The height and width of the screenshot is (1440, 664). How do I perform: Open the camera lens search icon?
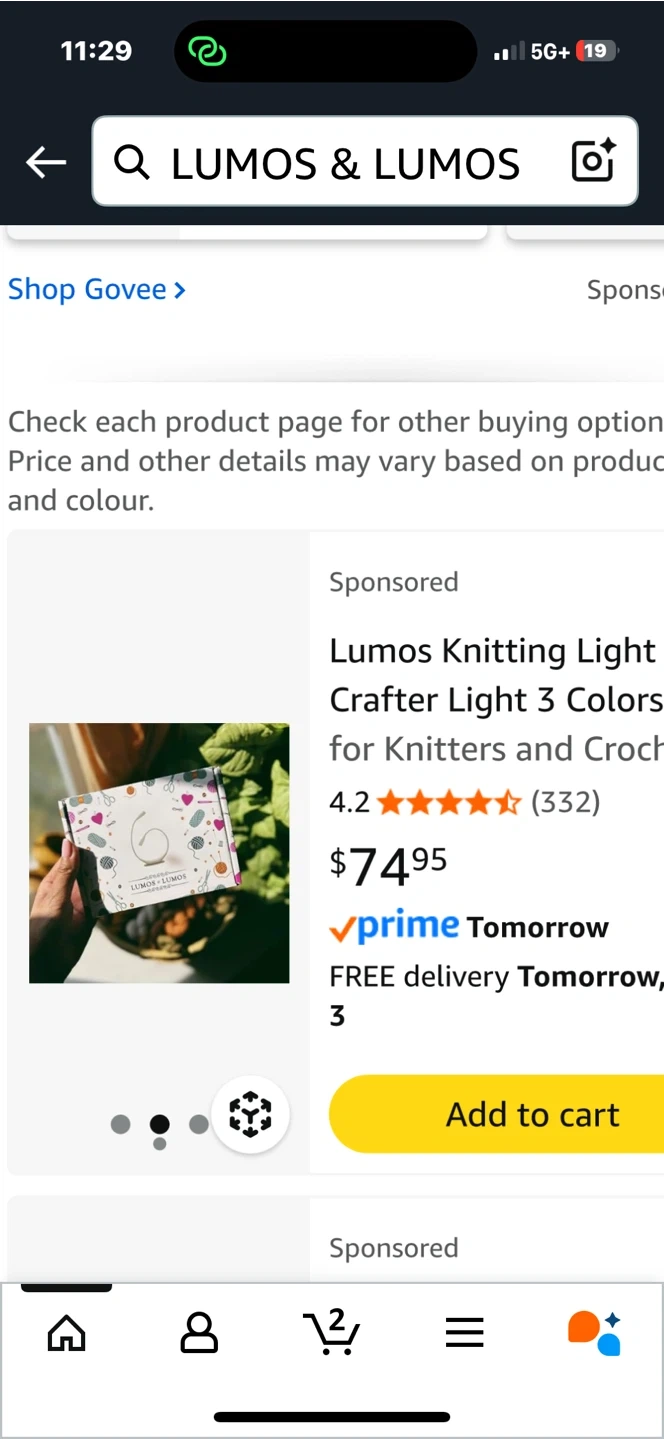click(593, 161)
